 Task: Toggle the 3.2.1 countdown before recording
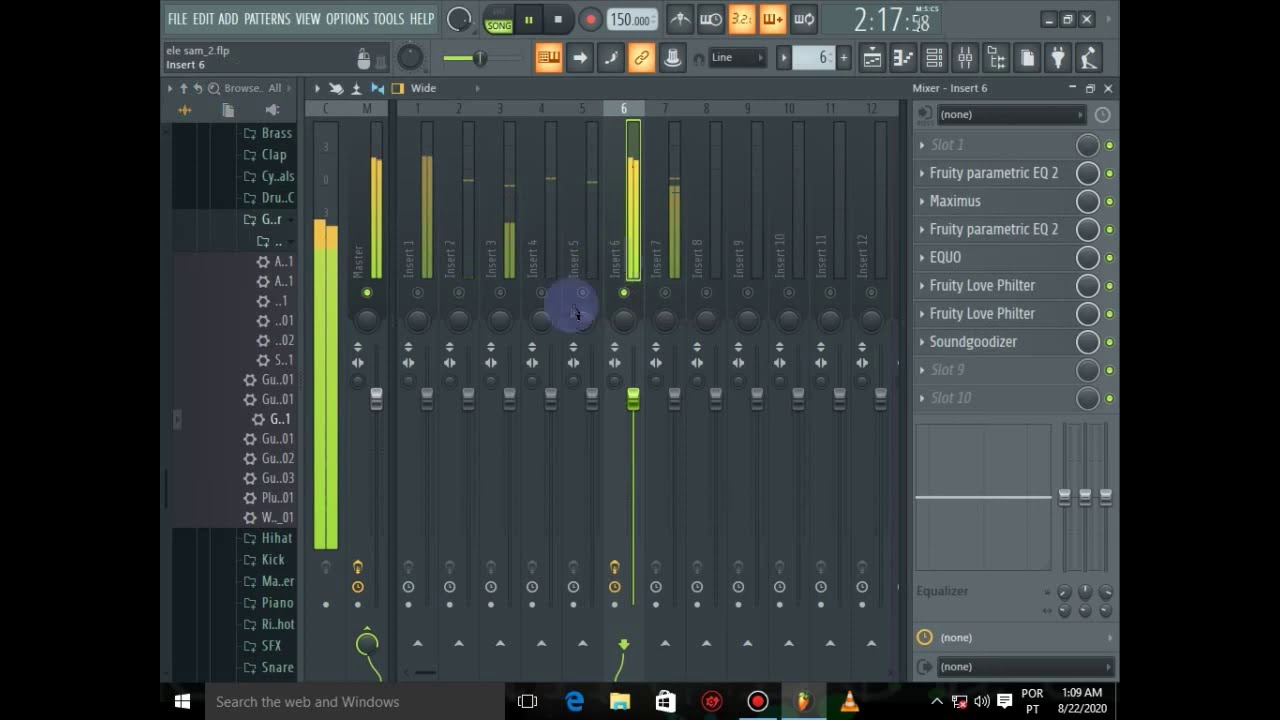pos(742,19)
